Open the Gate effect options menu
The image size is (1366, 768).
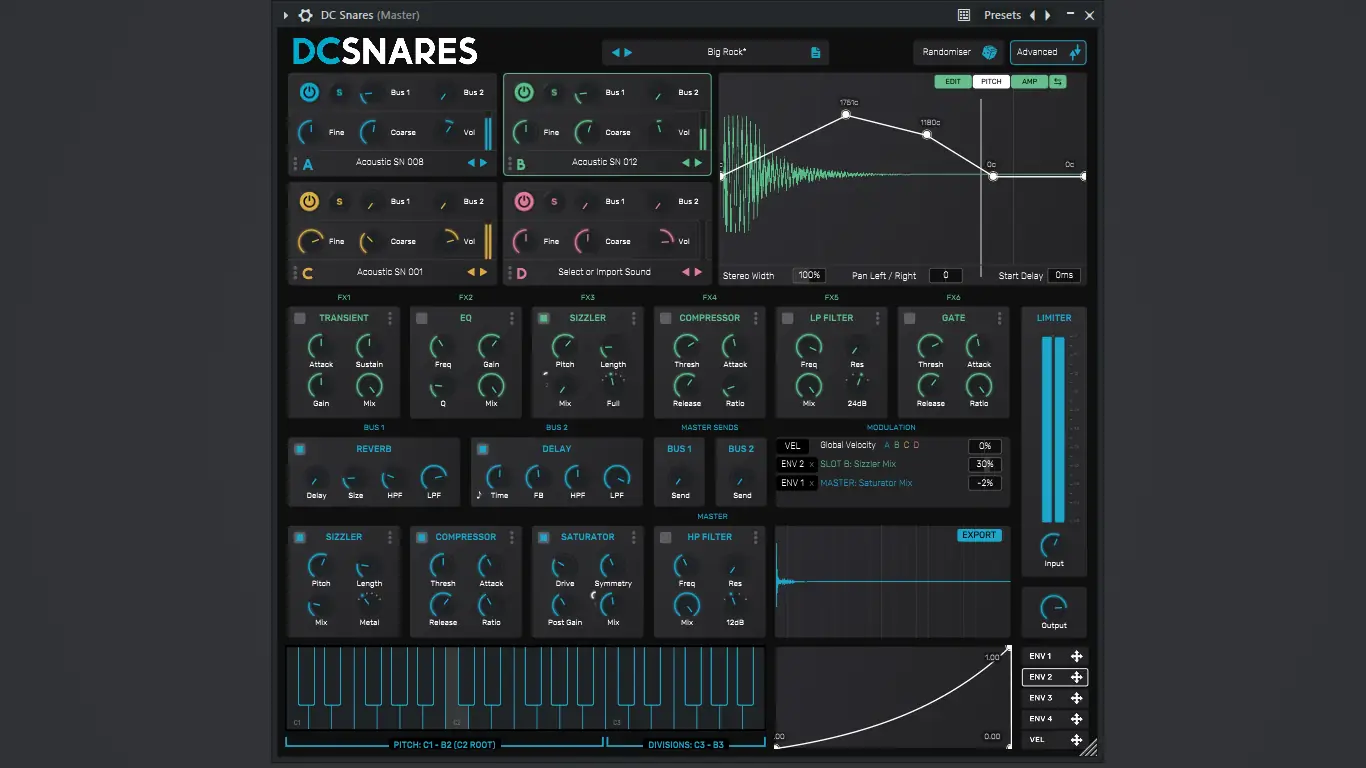(1000, 318)
